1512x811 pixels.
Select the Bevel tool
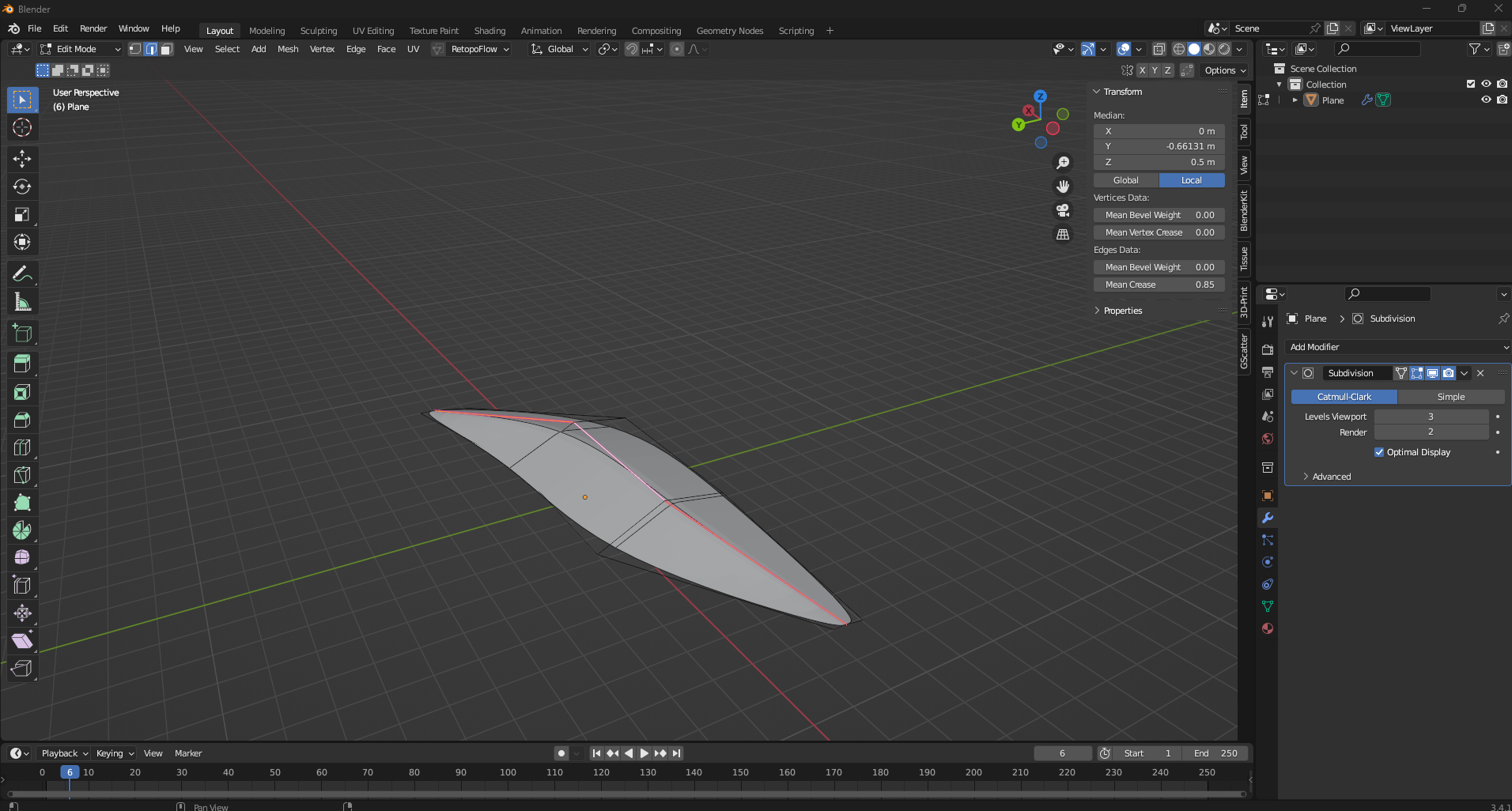[x=22, y=420]
